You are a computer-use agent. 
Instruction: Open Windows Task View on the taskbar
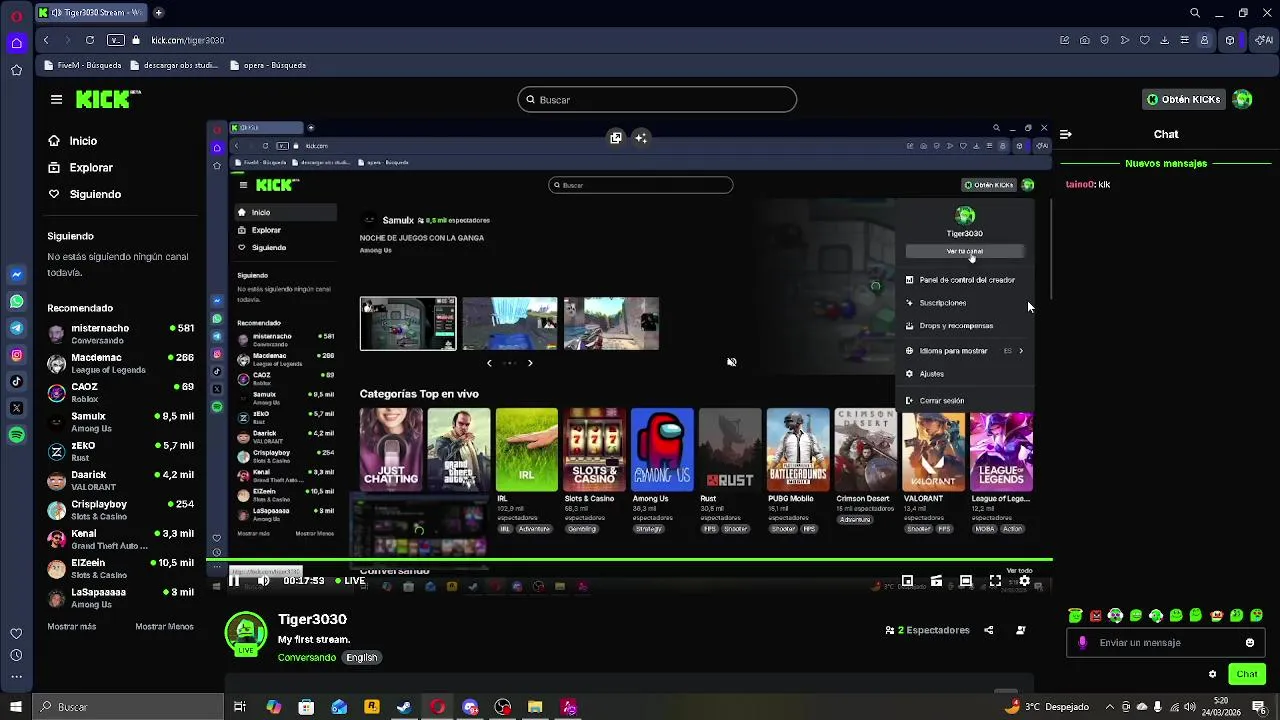pyautogui.click(x=240, y=707)
